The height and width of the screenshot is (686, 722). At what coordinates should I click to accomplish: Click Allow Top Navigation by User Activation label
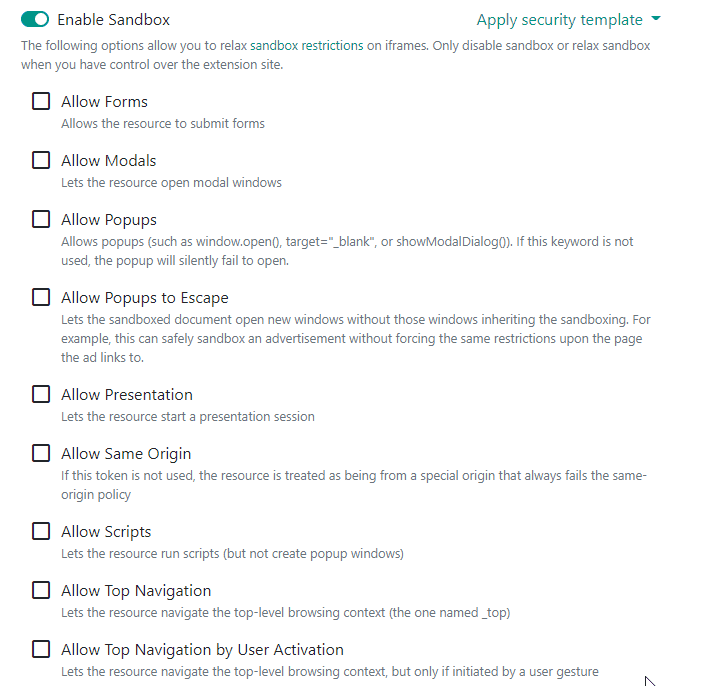202,650
